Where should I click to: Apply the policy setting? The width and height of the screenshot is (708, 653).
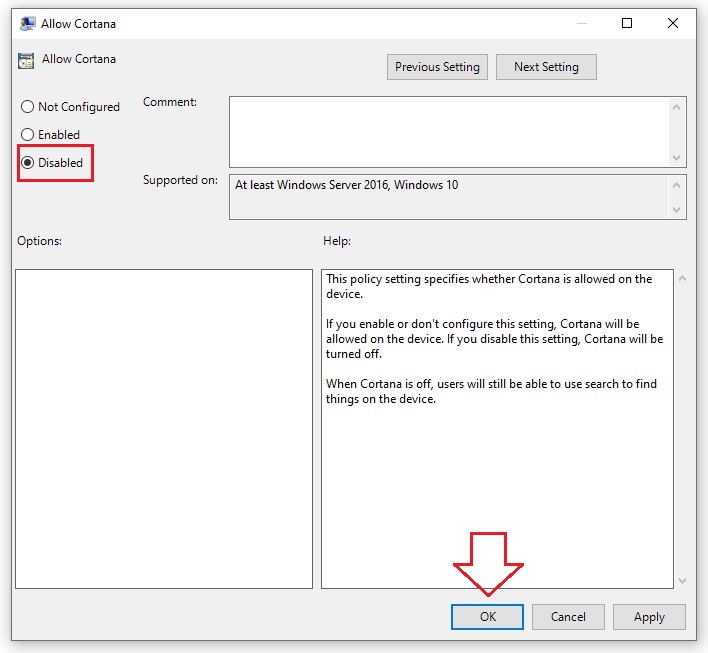coord(649,617)
